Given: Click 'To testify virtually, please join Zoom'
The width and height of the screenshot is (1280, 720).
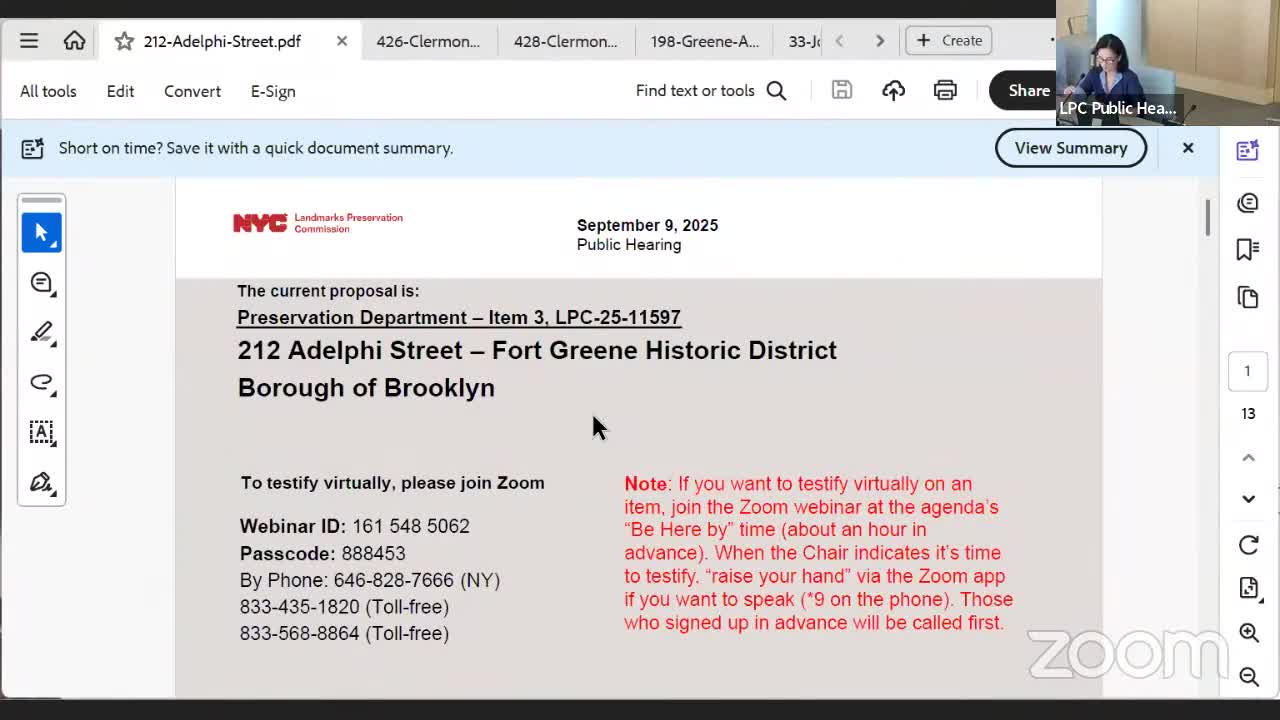Looking at the screenshot, I should (393, 483).
